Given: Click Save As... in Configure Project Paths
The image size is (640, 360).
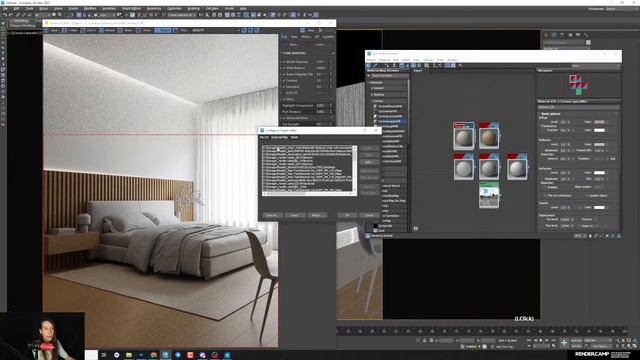Looking at the screenshot, I should [x=273, y=215].
